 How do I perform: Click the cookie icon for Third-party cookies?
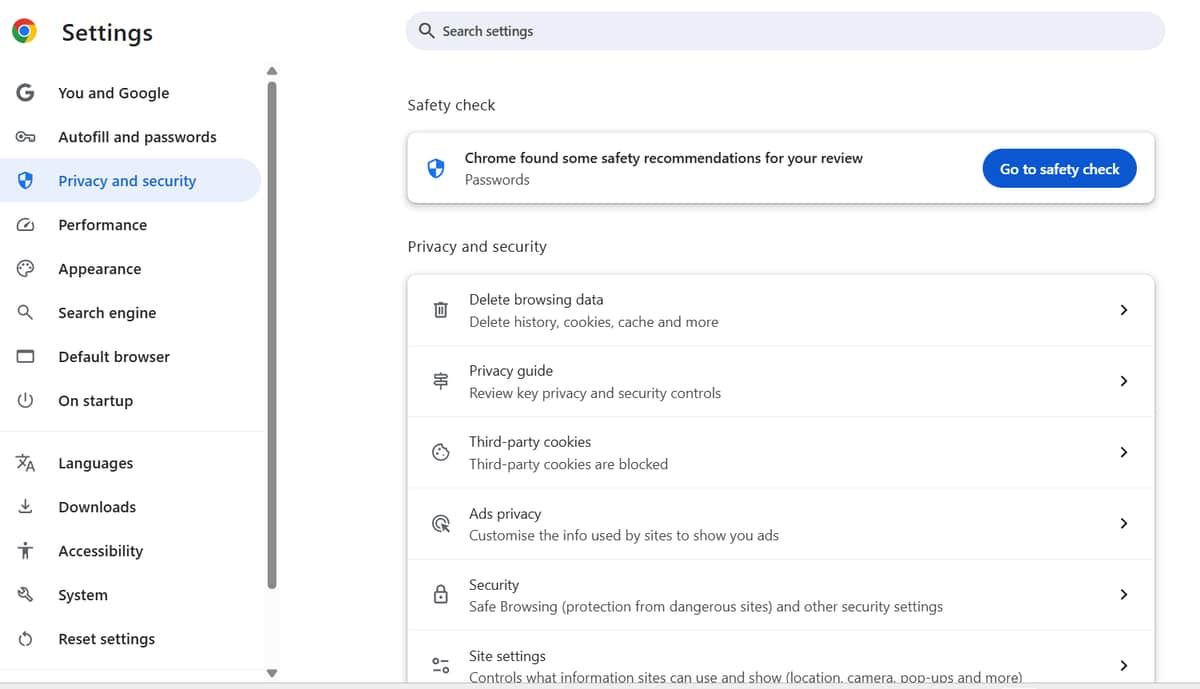[x=440, y=453]
